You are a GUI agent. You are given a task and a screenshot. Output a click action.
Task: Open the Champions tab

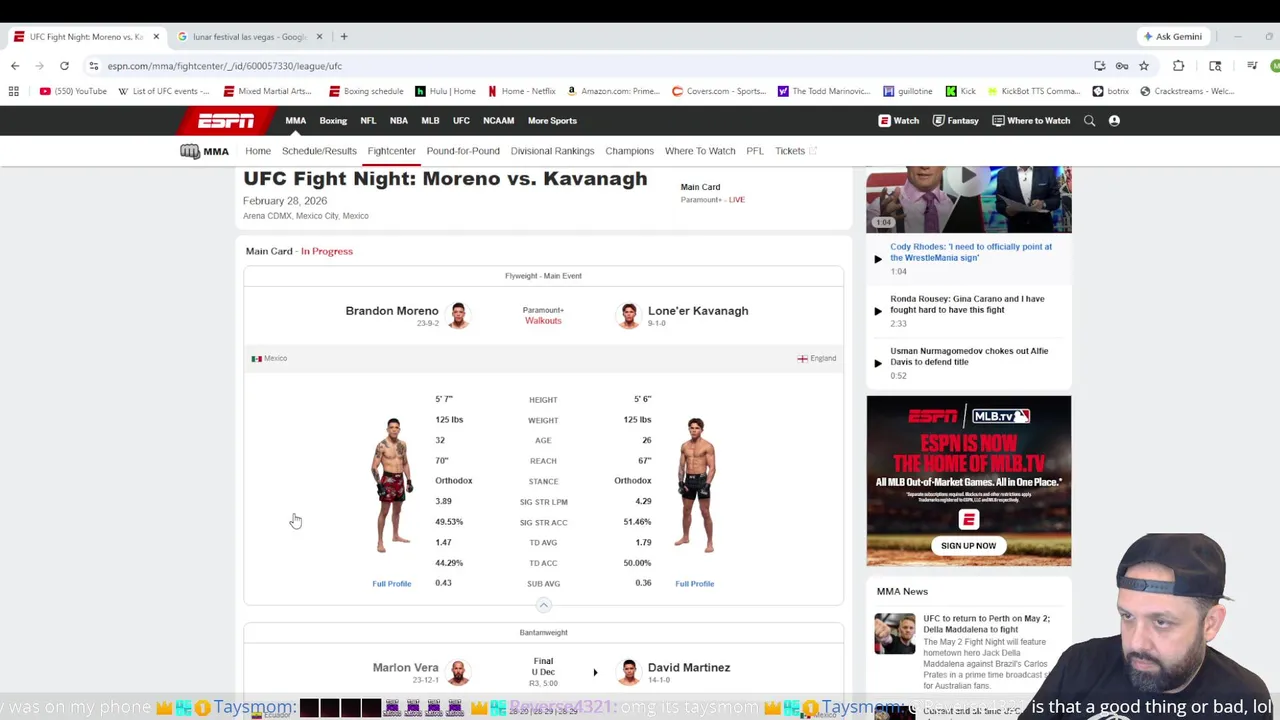click(629, 151)
